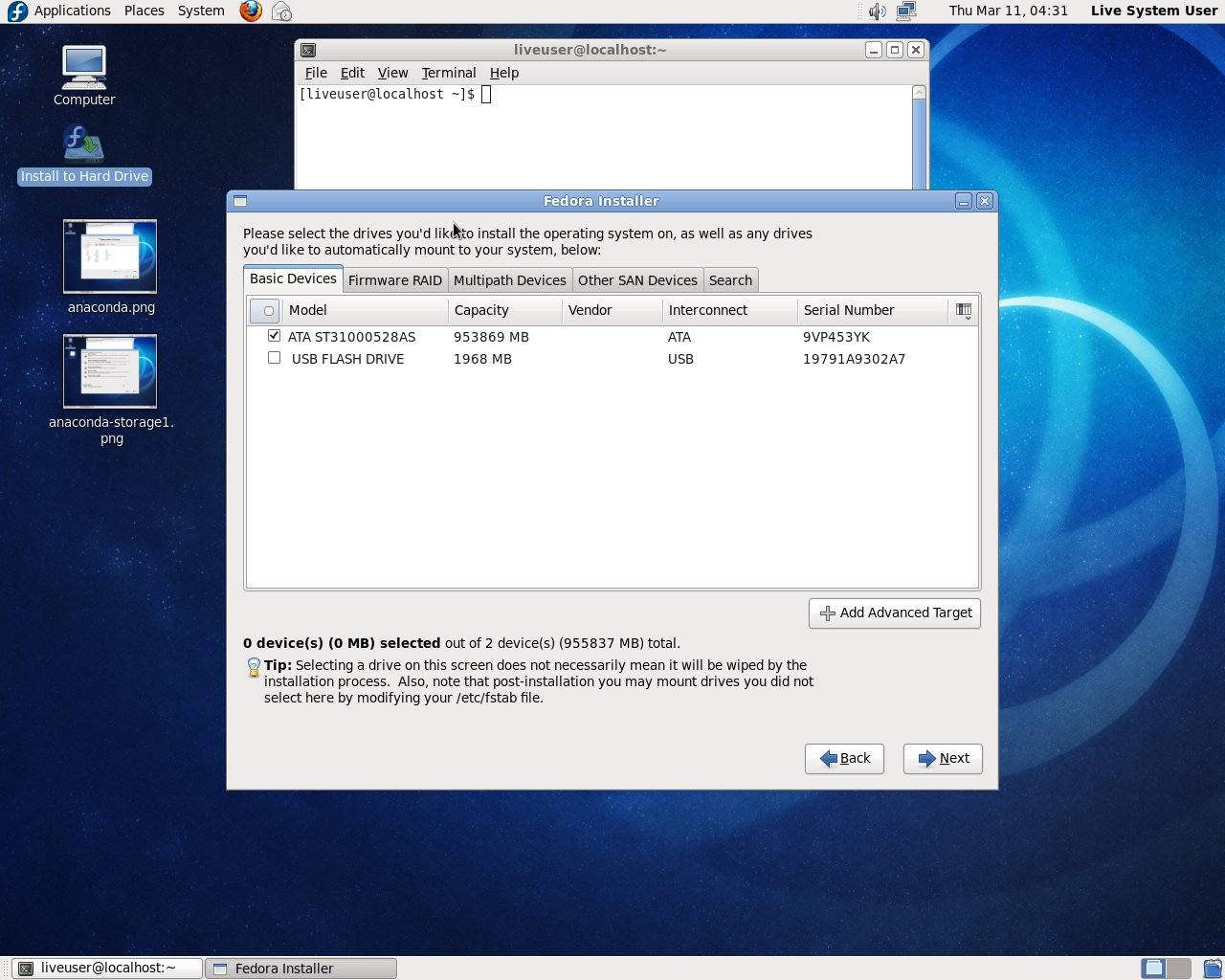The image size is (1225, 980).
Task: Click the Add Advanced Target button
Action: click(x=895, y=612)
